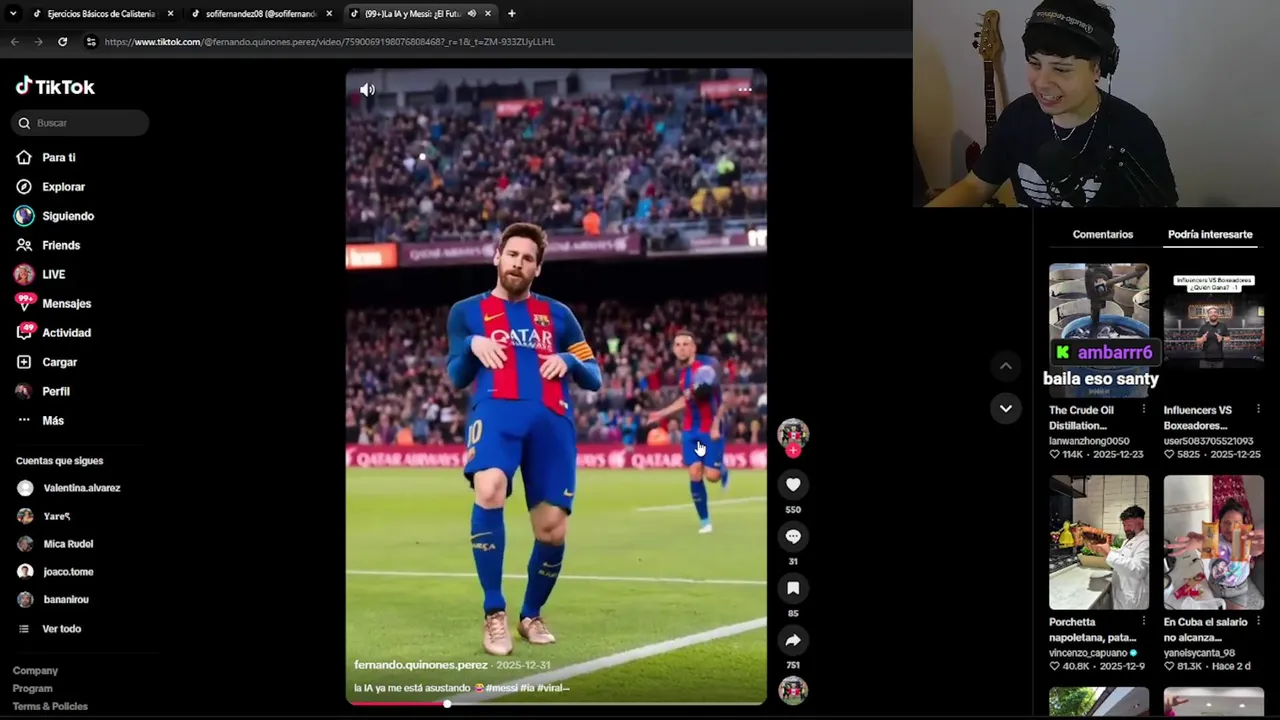Viewport: 1280px width, 720px height.
Task: Click the yaneisycanta_98 author name
Action: pyautogui.click(x=1199, y=653)
